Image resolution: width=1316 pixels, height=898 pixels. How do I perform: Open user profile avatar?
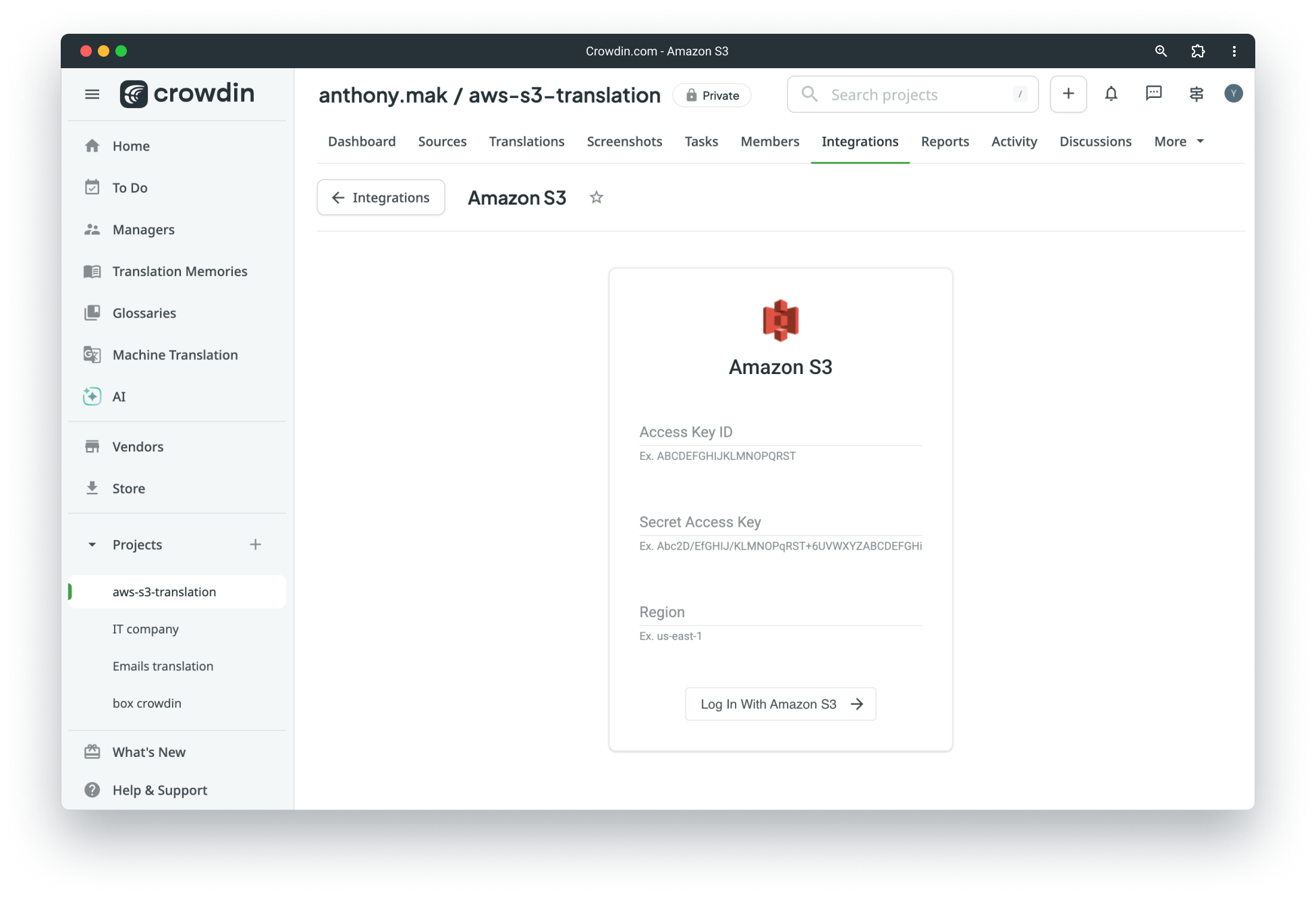pyautogui.click(x=1234, y=94)
